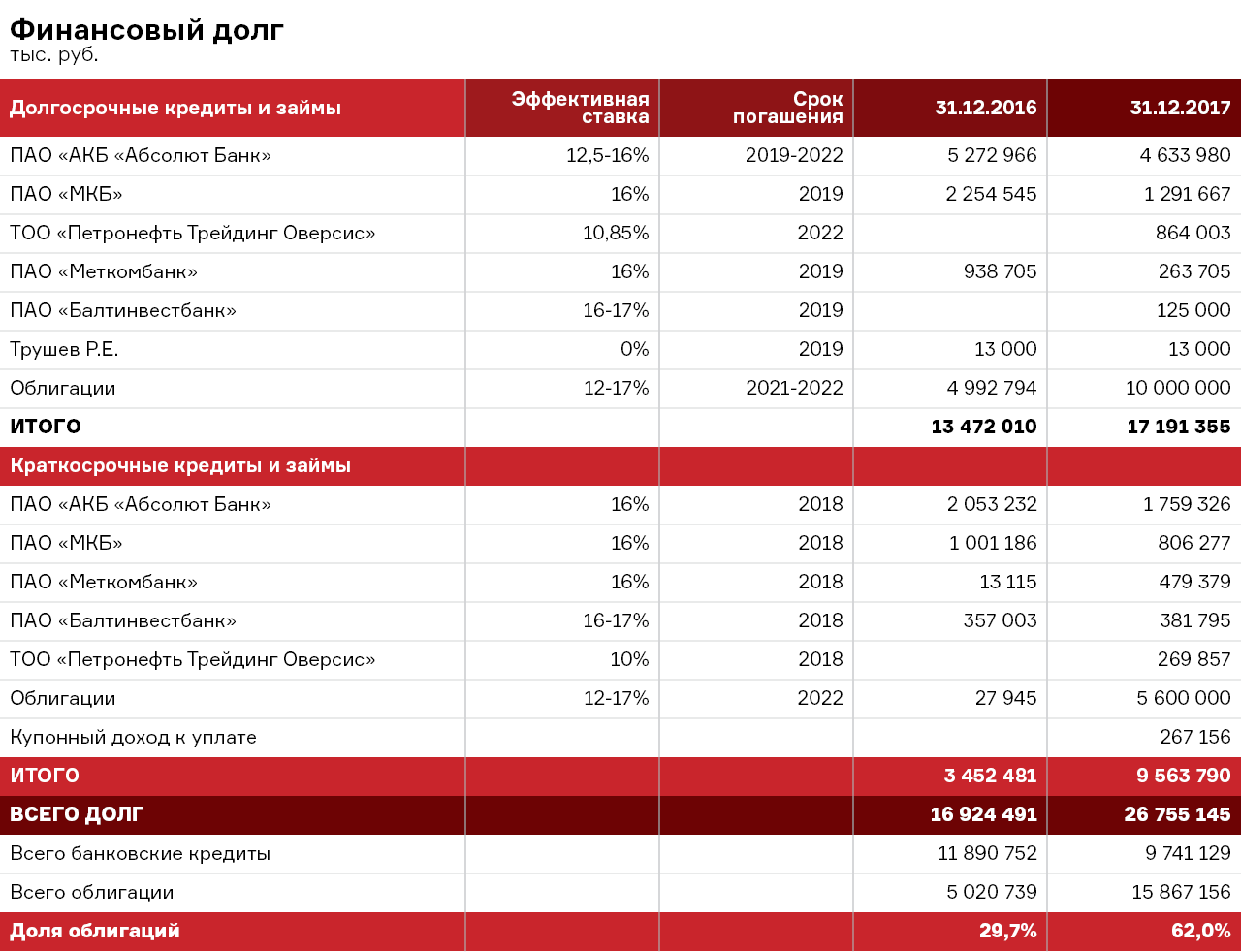
Task: Select 'ТОО «Петронефть Трейдинг Оверсис»' in the 864 003 row
Action: coord(193,233)
